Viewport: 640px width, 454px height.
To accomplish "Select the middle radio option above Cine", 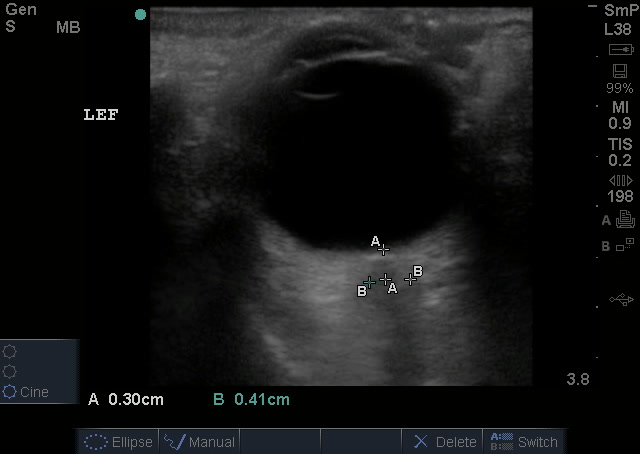I will [x=11, y=372].
